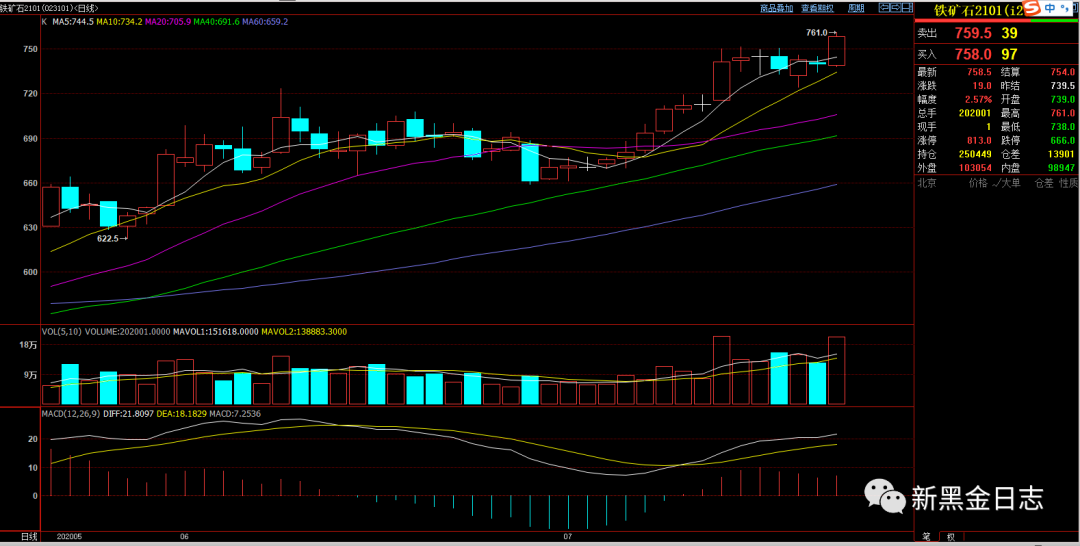Click the 涨跌 change value 19.0
The height and width of the screenshot is (546, 1080).
pyautogui.click(x=982, y=86)
